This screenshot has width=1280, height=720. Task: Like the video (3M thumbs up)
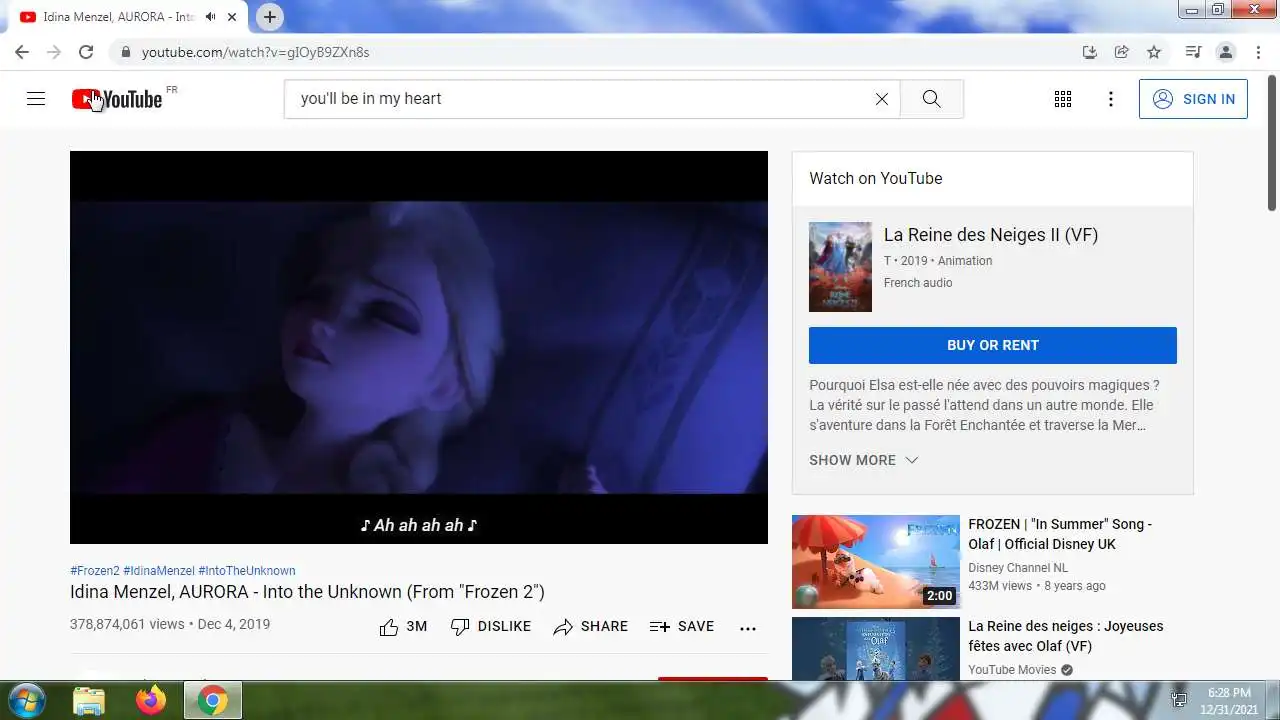403,627
